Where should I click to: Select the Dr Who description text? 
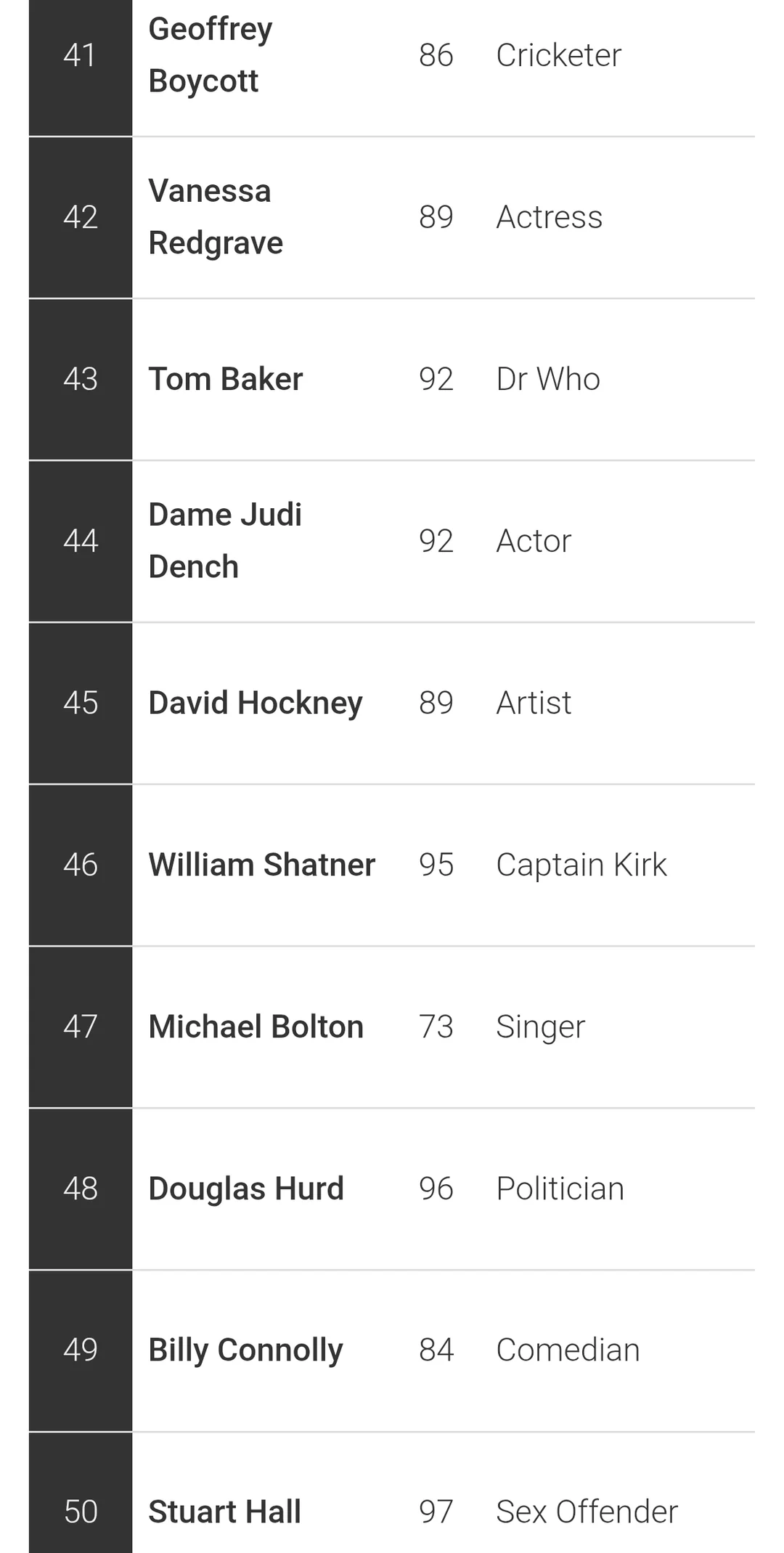(x=548, y=379)
